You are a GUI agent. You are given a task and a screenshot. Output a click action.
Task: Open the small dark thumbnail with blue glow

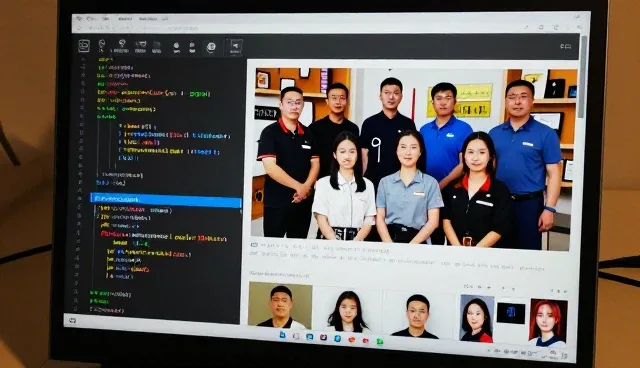(511, 313)
